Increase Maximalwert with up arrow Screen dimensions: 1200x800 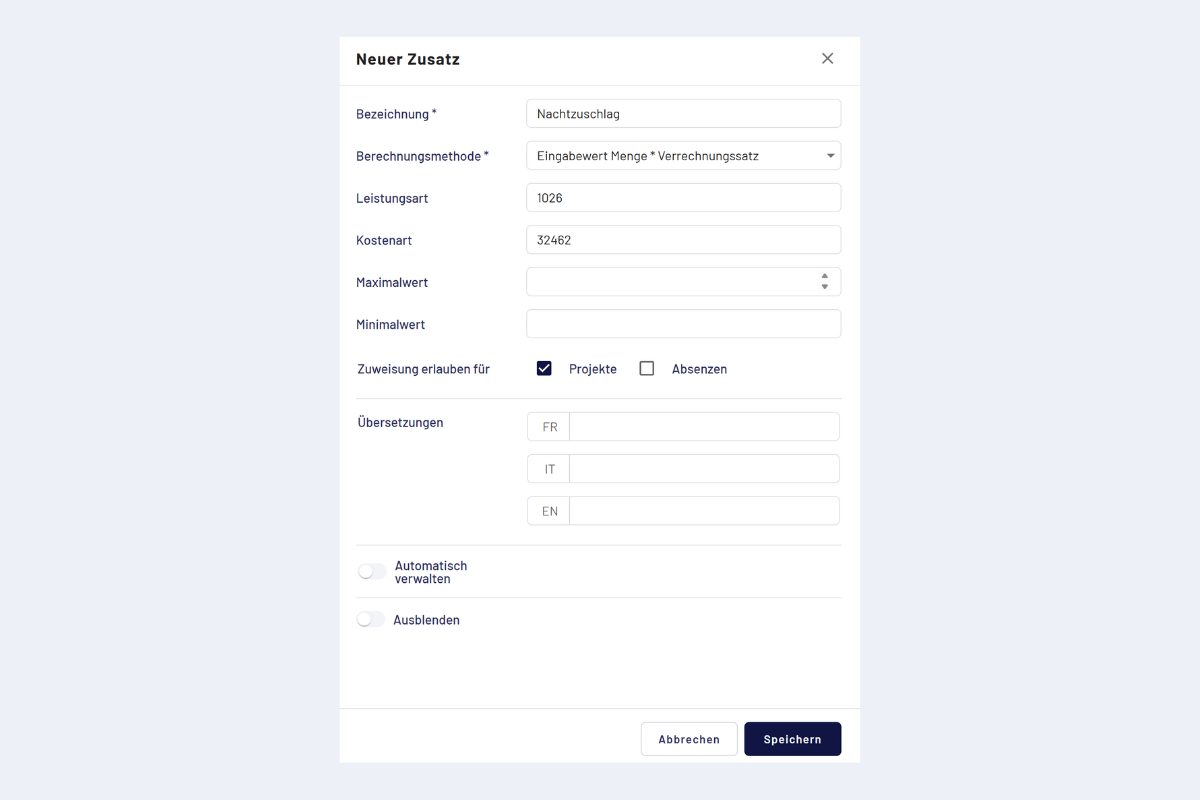pyautogui.click(x=824, y=277)
